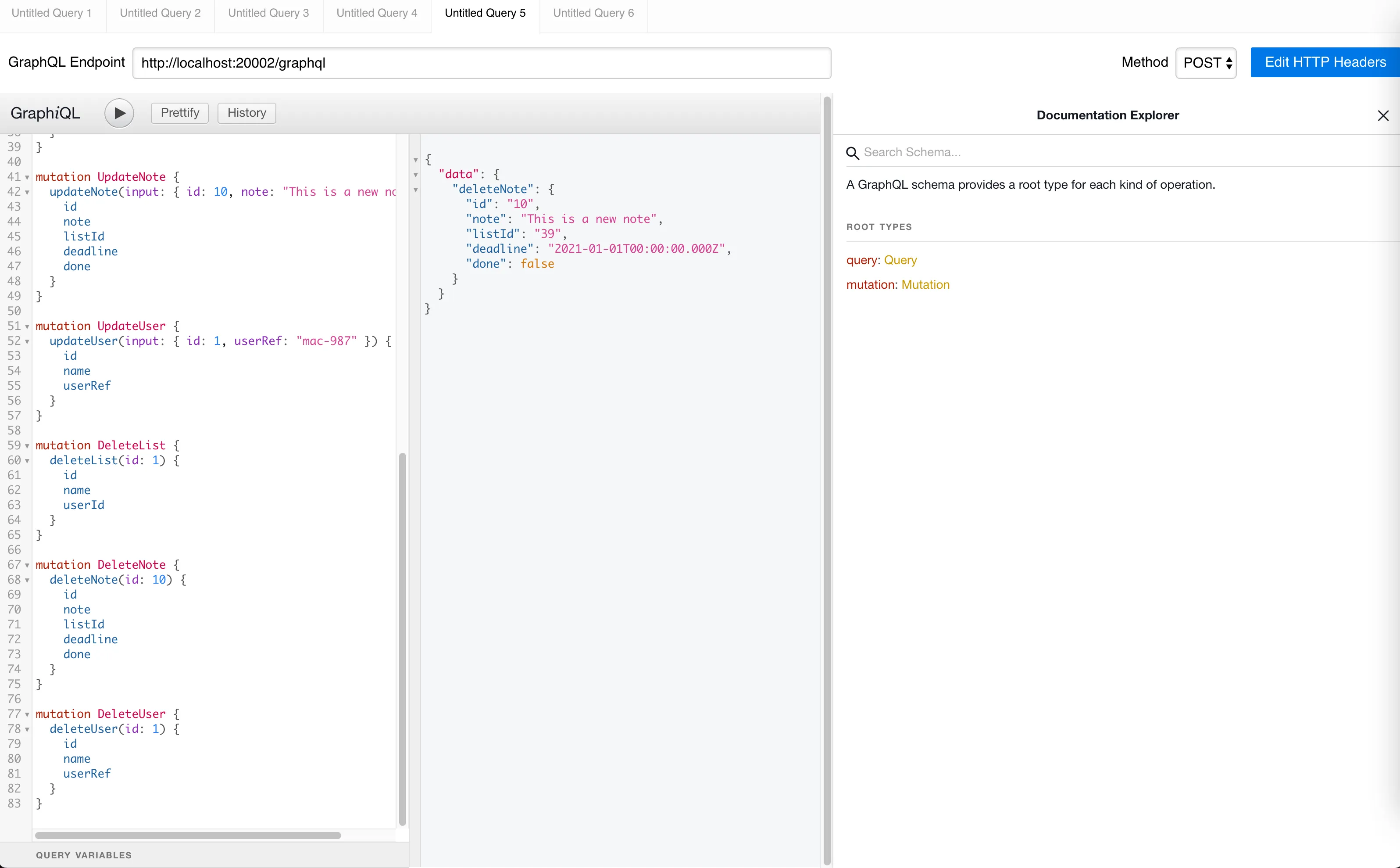Collapse the fold arrow at line 41

27,177
